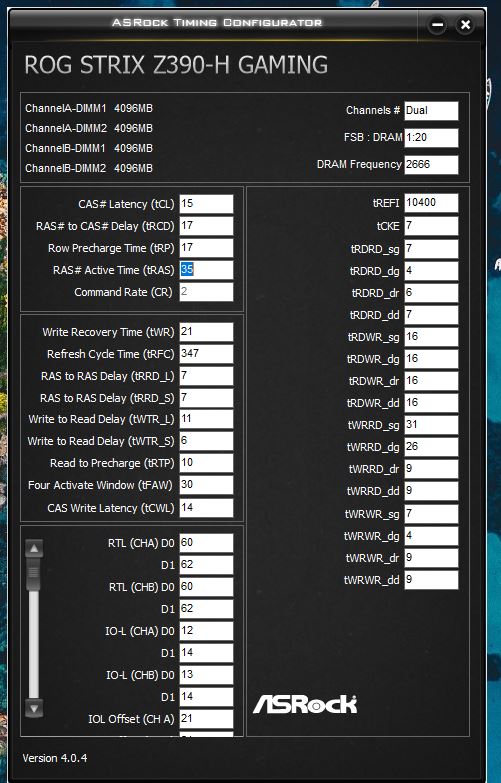This screenshot has height=783, width=501.
Task: Click the IO-L (CHA) D0 field
Action: (206, 631)
